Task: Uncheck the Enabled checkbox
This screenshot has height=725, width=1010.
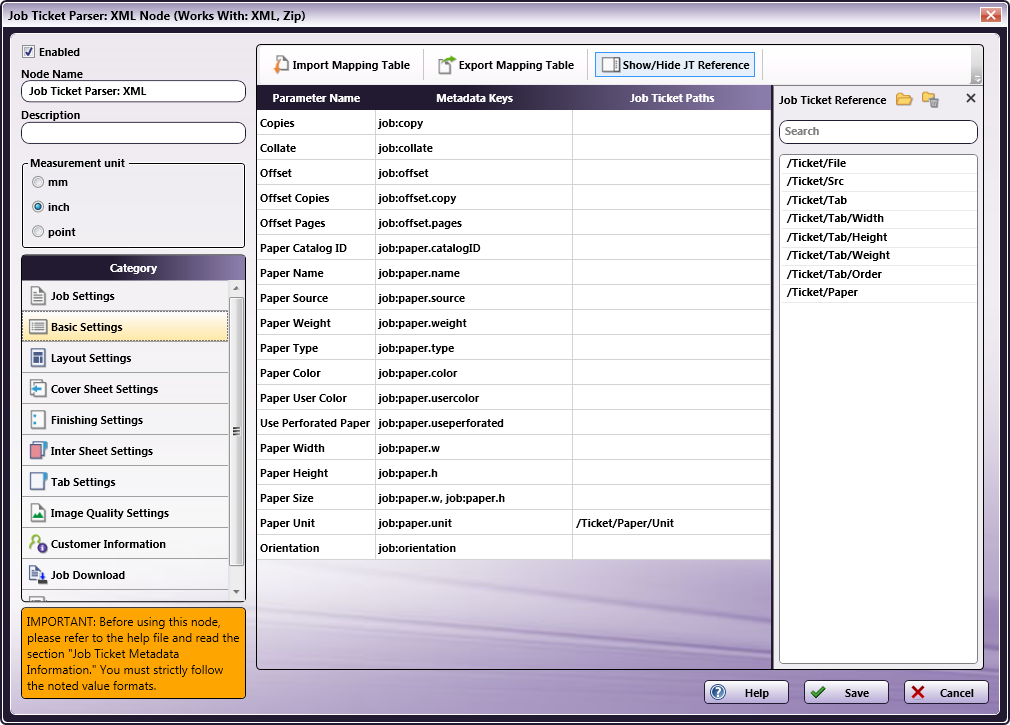Action: click(x=28, y=52)
